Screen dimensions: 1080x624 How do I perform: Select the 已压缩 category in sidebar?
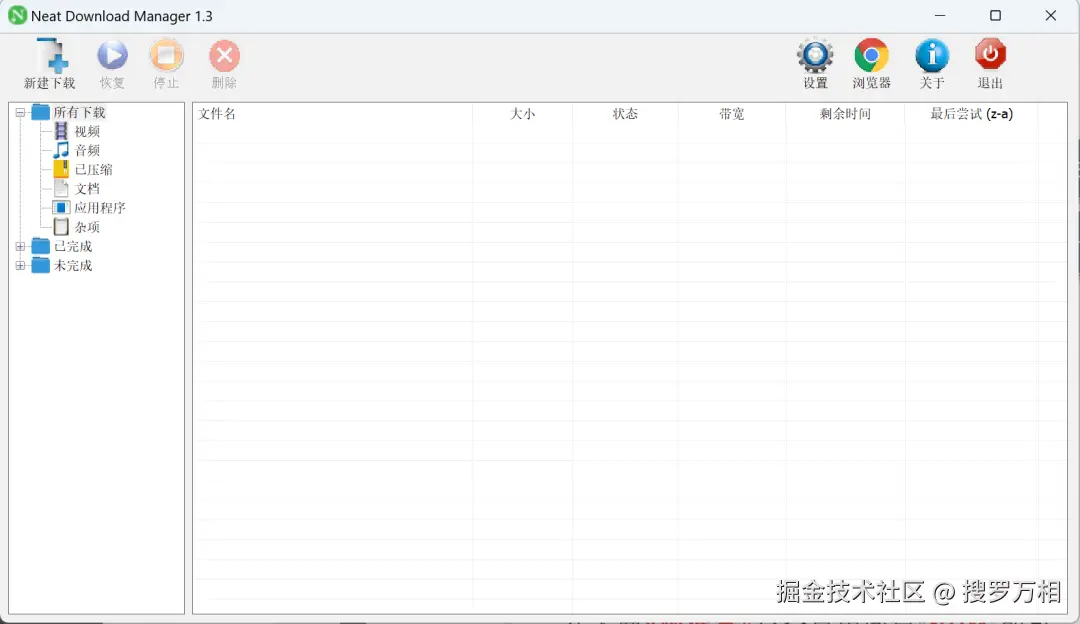[93, 169]
